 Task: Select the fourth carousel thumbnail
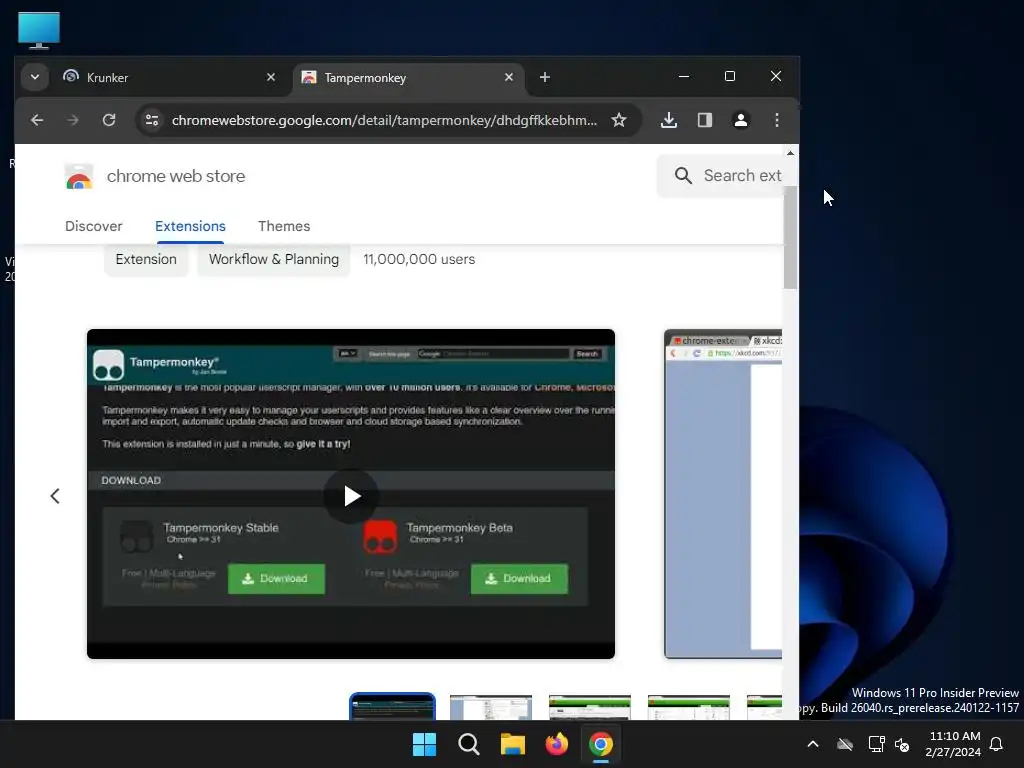click(689, 707)
